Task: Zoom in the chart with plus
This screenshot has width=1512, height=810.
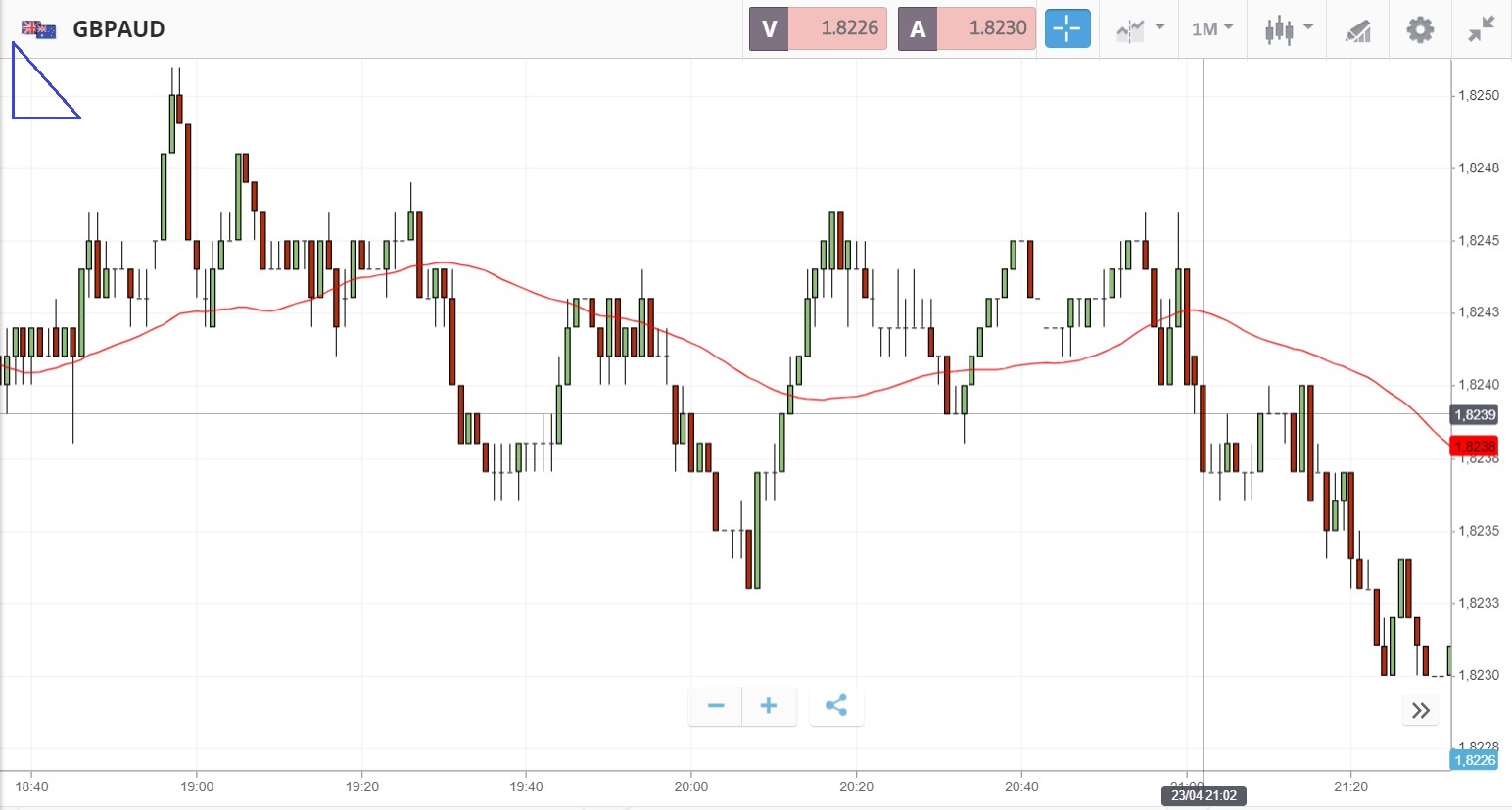Action: point(769,705)
